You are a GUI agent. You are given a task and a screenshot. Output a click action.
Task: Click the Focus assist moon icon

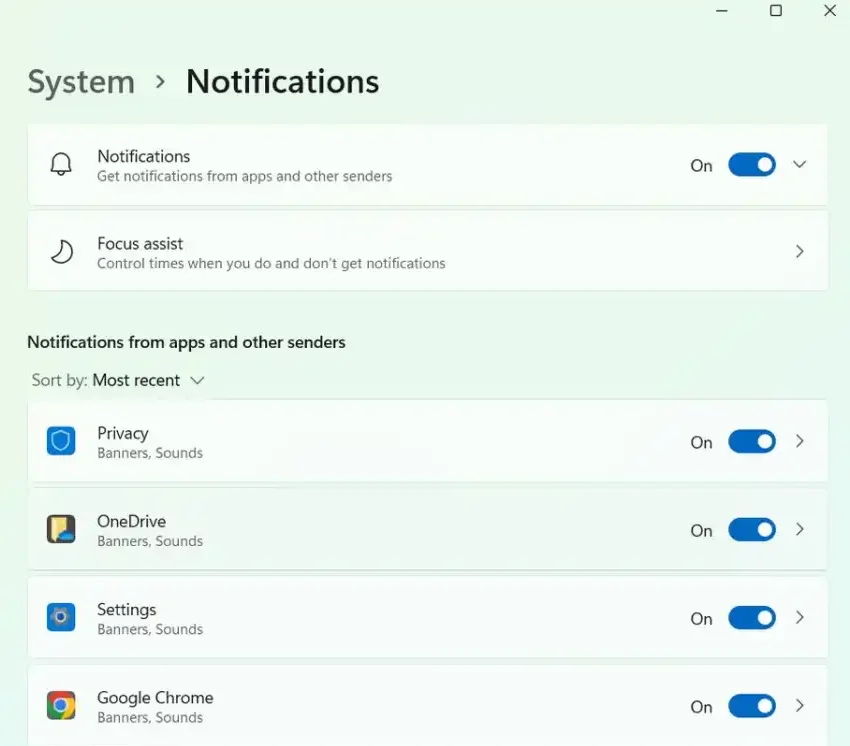tap(62, 251)
